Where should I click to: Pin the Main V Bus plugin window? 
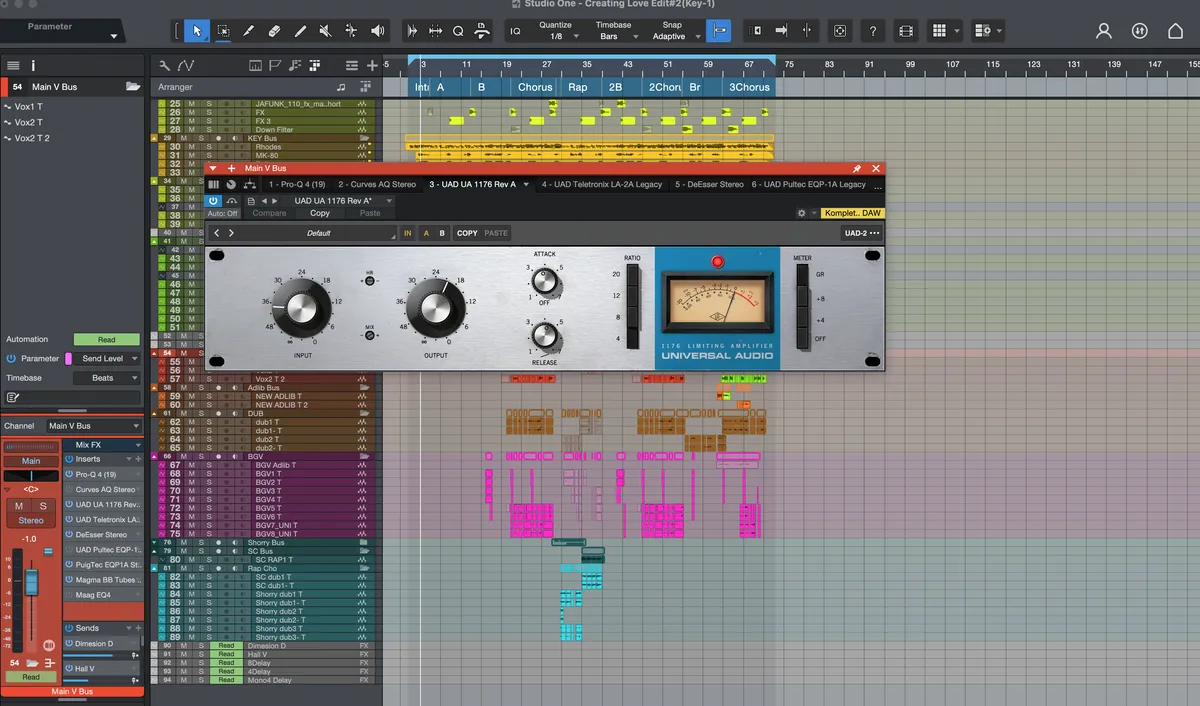(x=857, y=169)
